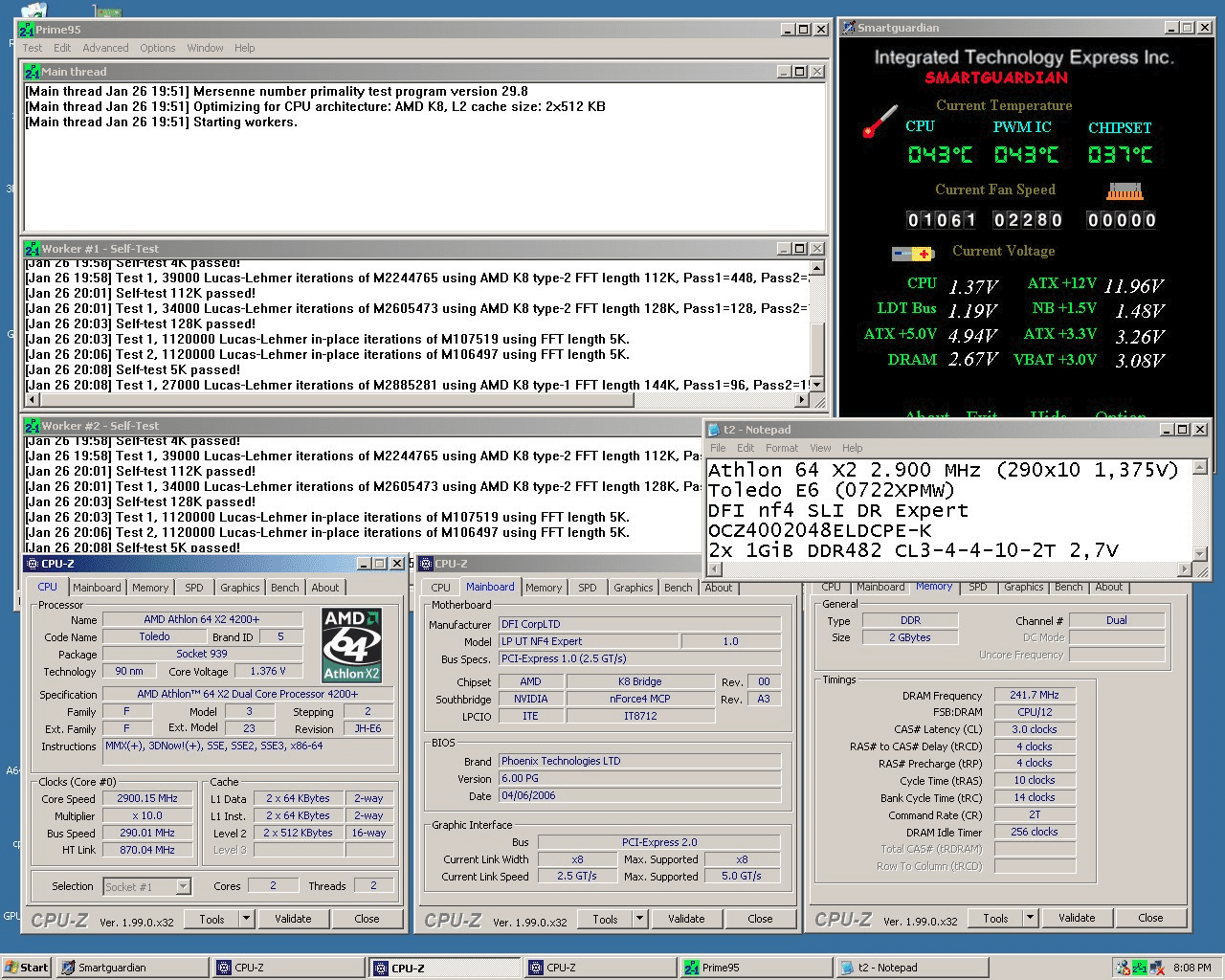1225x980 pixels.
Task: Open the Advanced menu in Prime95
Action: [x=105, y=48]
